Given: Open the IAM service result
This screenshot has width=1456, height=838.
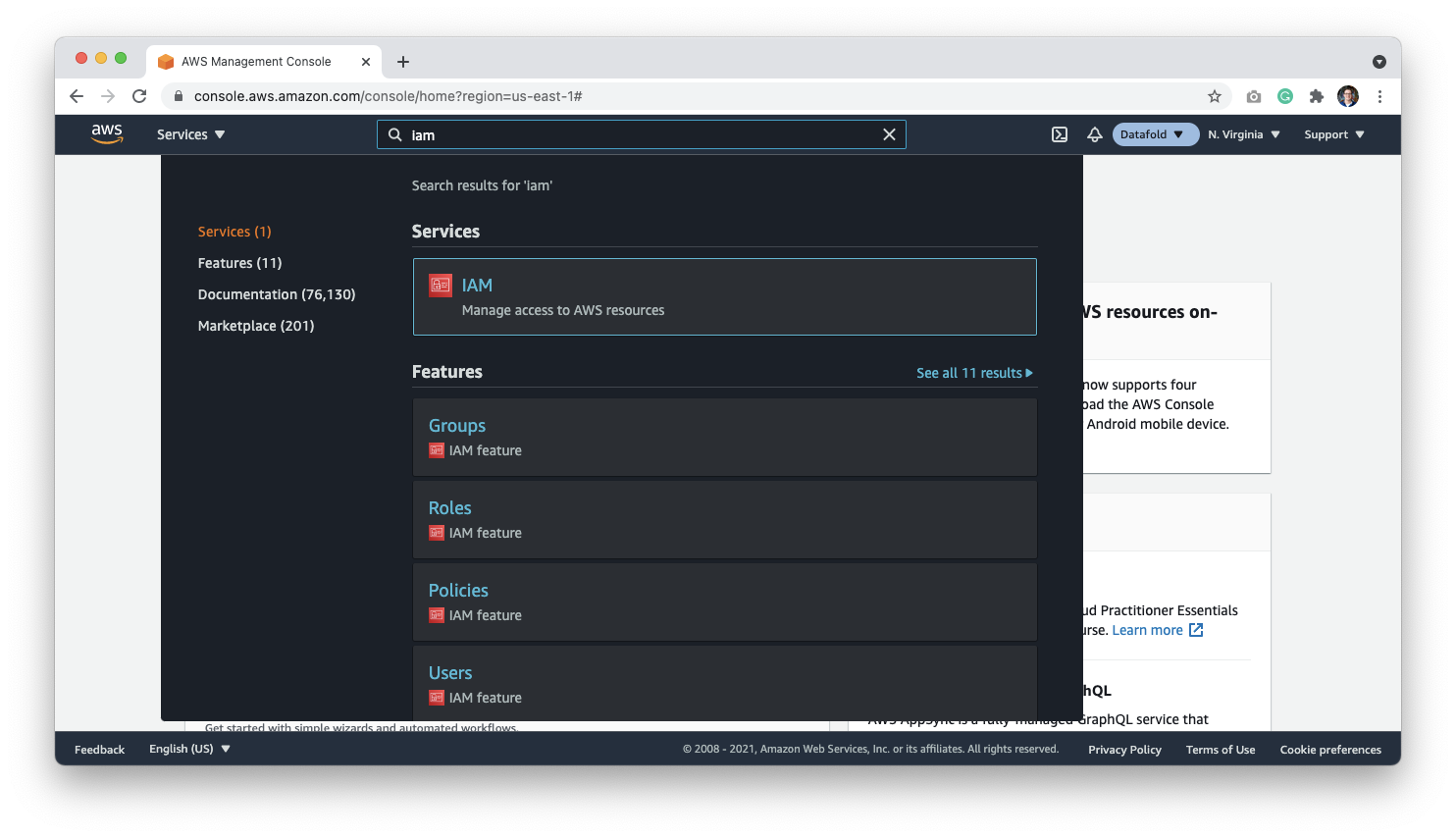Looking at the screenshot, I should [725, 296].
